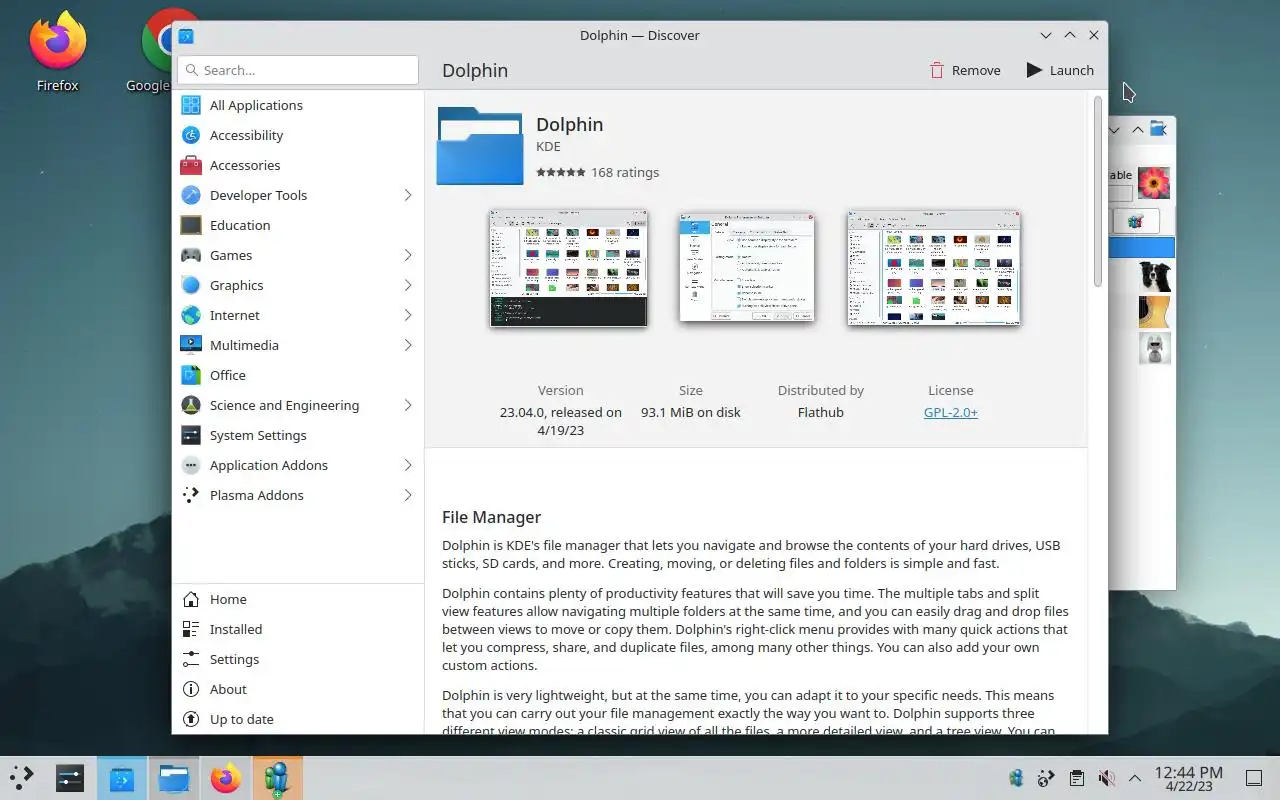Open the network globe tray icon
The width and height of the screenshot is (1280, 800).
tap(1047, 778)
